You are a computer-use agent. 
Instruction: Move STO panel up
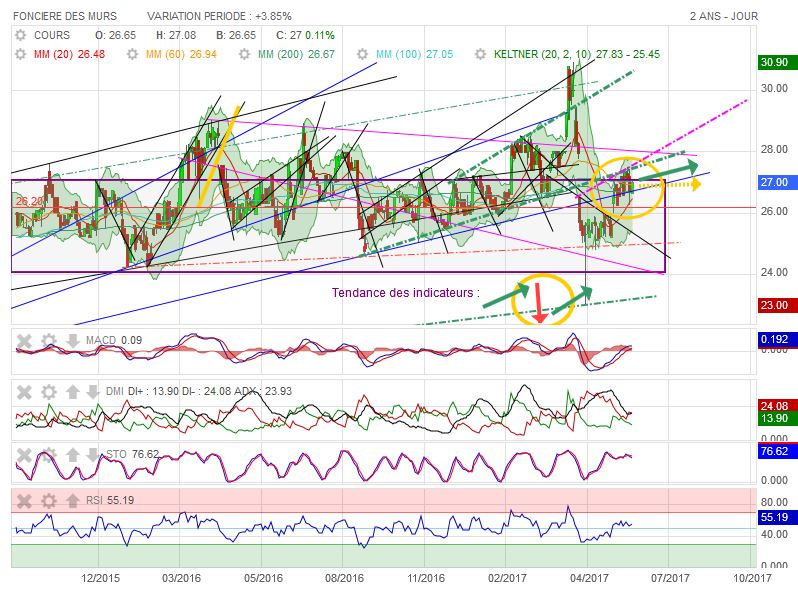click(x=73, y=455)
